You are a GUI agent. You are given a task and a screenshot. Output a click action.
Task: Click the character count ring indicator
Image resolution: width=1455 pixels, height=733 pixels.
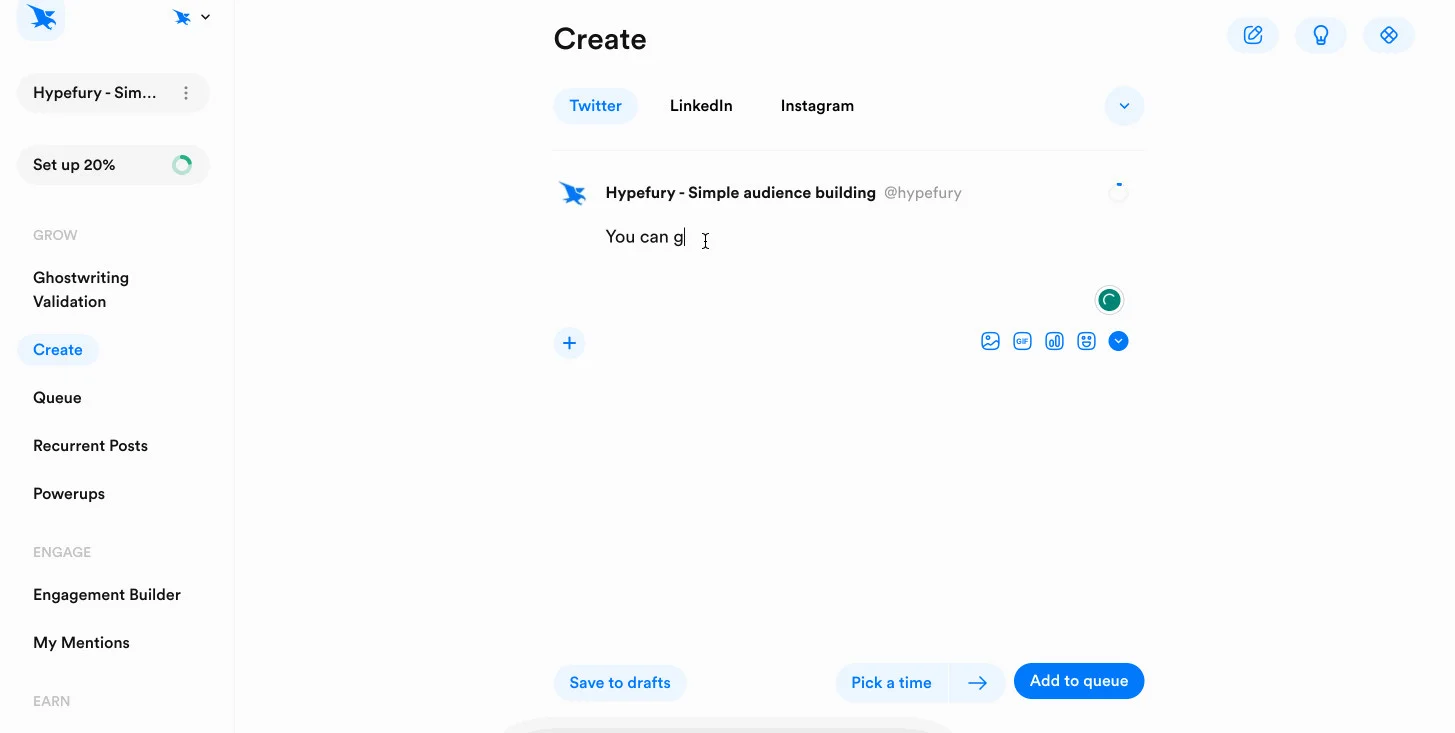(1119, 192)
